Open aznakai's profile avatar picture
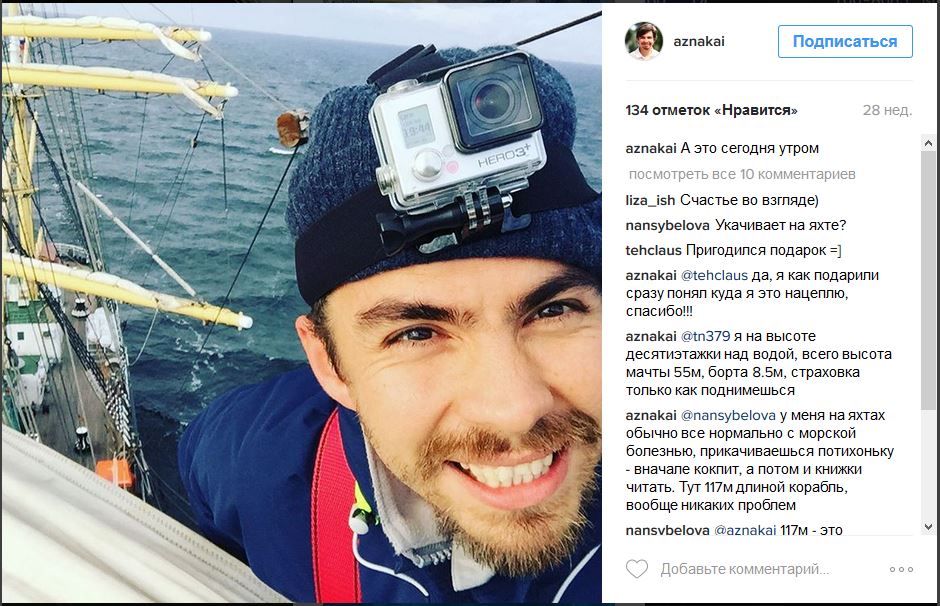This screenshot has height=606, width=940. tap(643, 41)
